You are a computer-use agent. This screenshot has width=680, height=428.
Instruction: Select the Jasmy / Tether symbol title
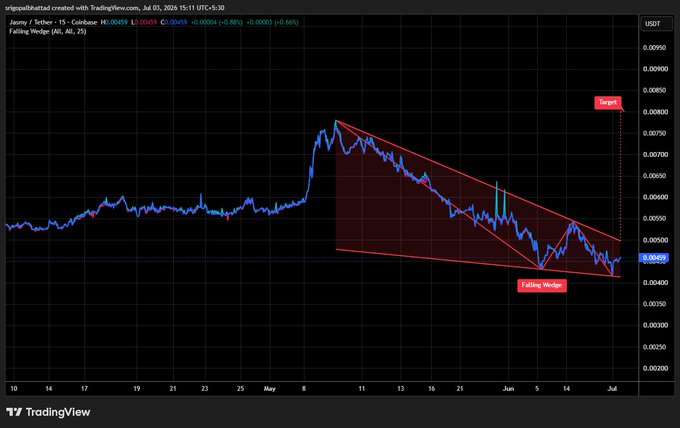53,22
